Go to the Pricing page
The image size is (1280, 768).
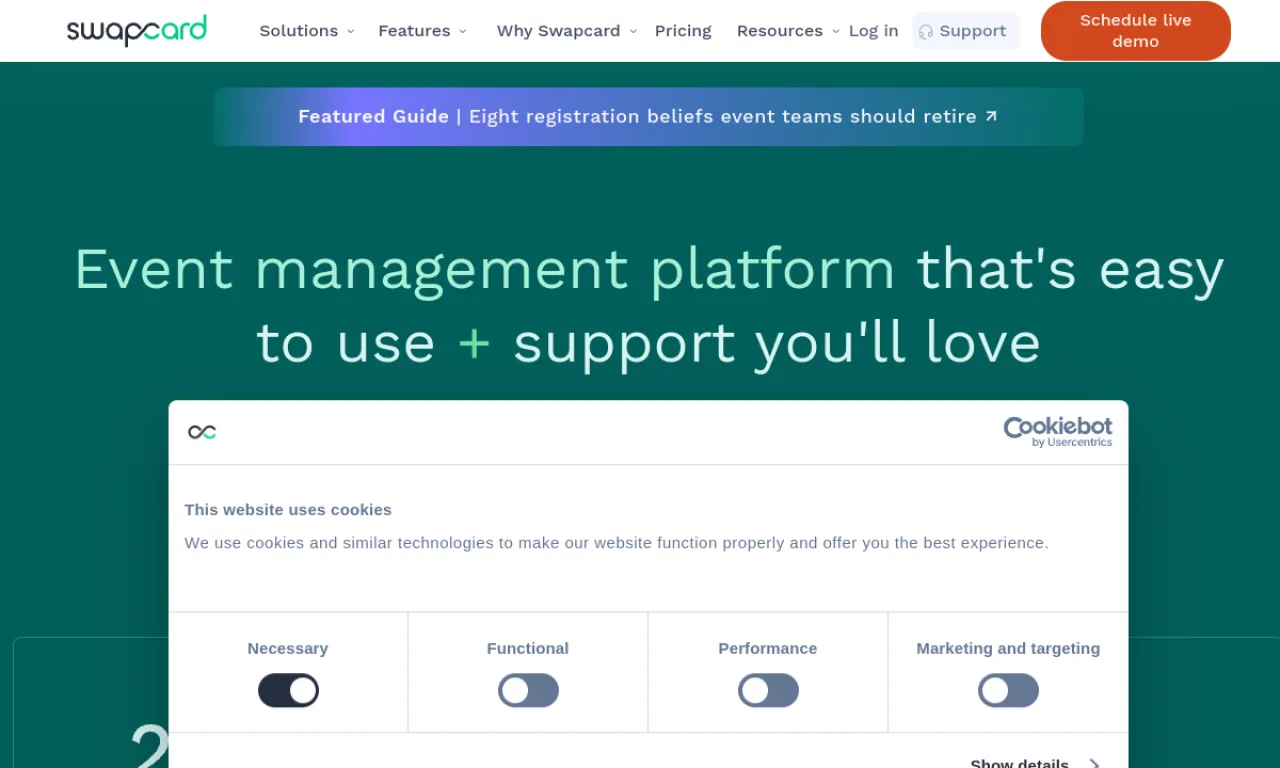pyautogui.click(x=683, y=31)
